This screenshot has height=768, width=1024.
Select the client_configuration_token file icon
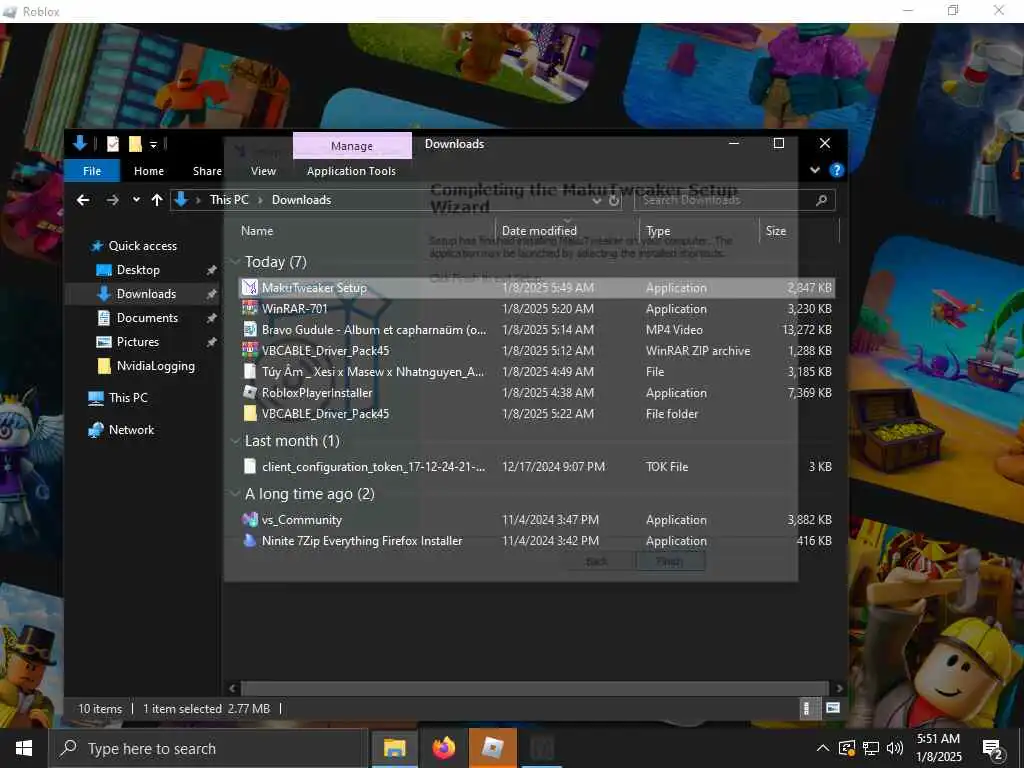coord(249,466)
